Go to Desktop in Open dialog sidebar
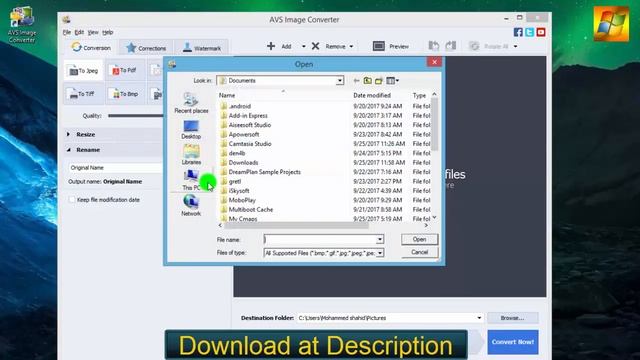 (x=191, y=129)
